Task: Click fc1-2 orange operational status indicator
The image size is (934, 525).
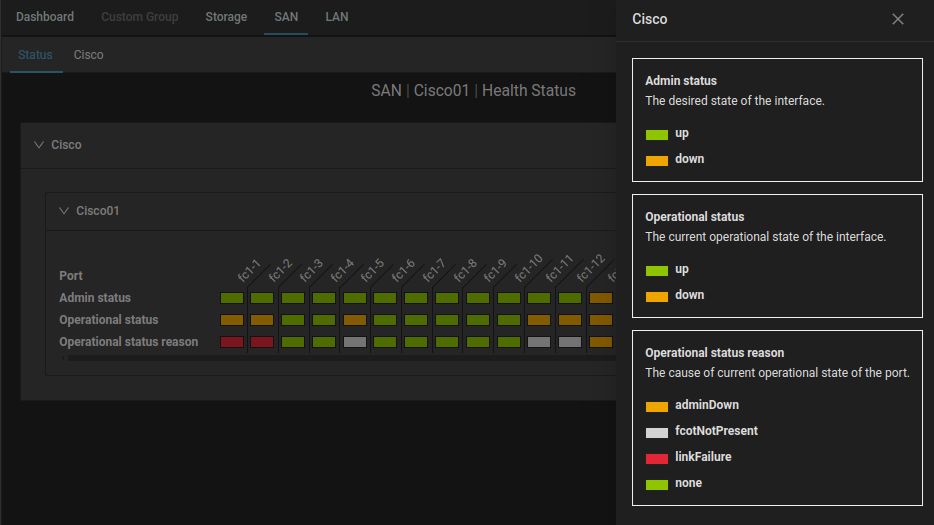Action: pos(262,320)
